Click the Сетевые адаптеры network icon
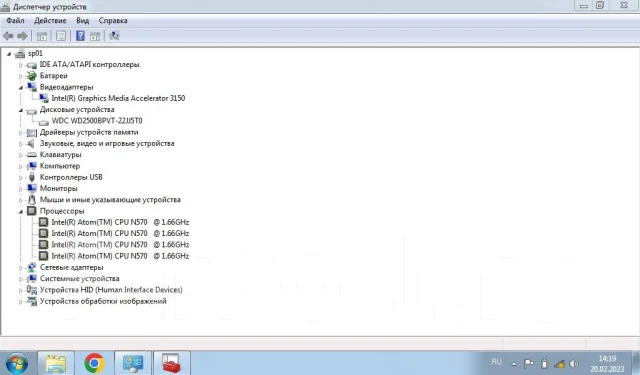 point(31,268)
